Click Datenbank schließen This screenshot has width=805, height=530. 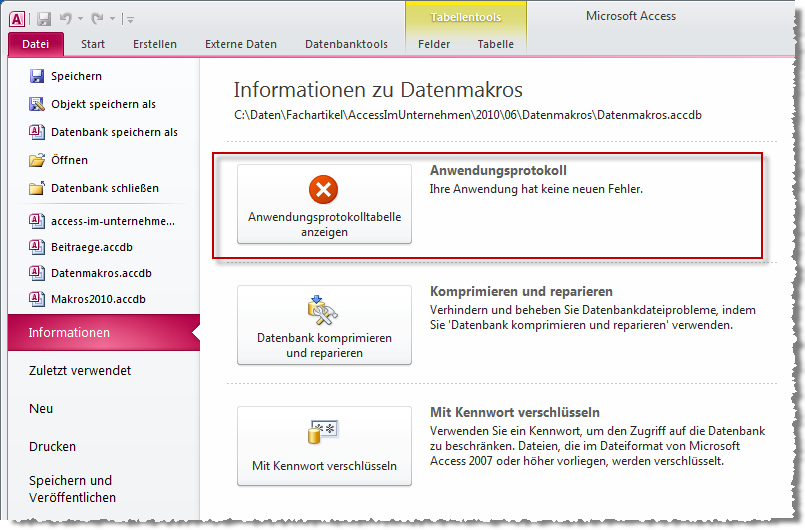tap(104, 188)
